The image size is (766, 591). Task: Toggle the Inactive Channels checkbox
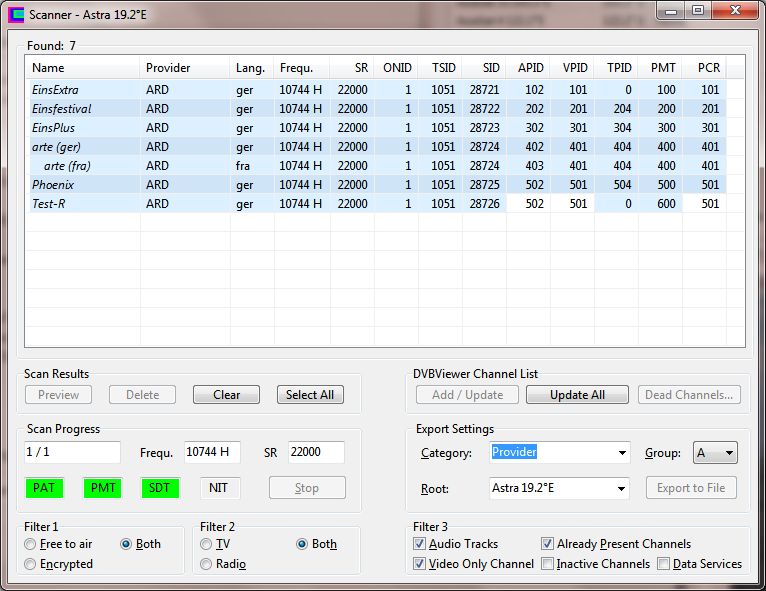pyautogui.click(x=548, y=564)
